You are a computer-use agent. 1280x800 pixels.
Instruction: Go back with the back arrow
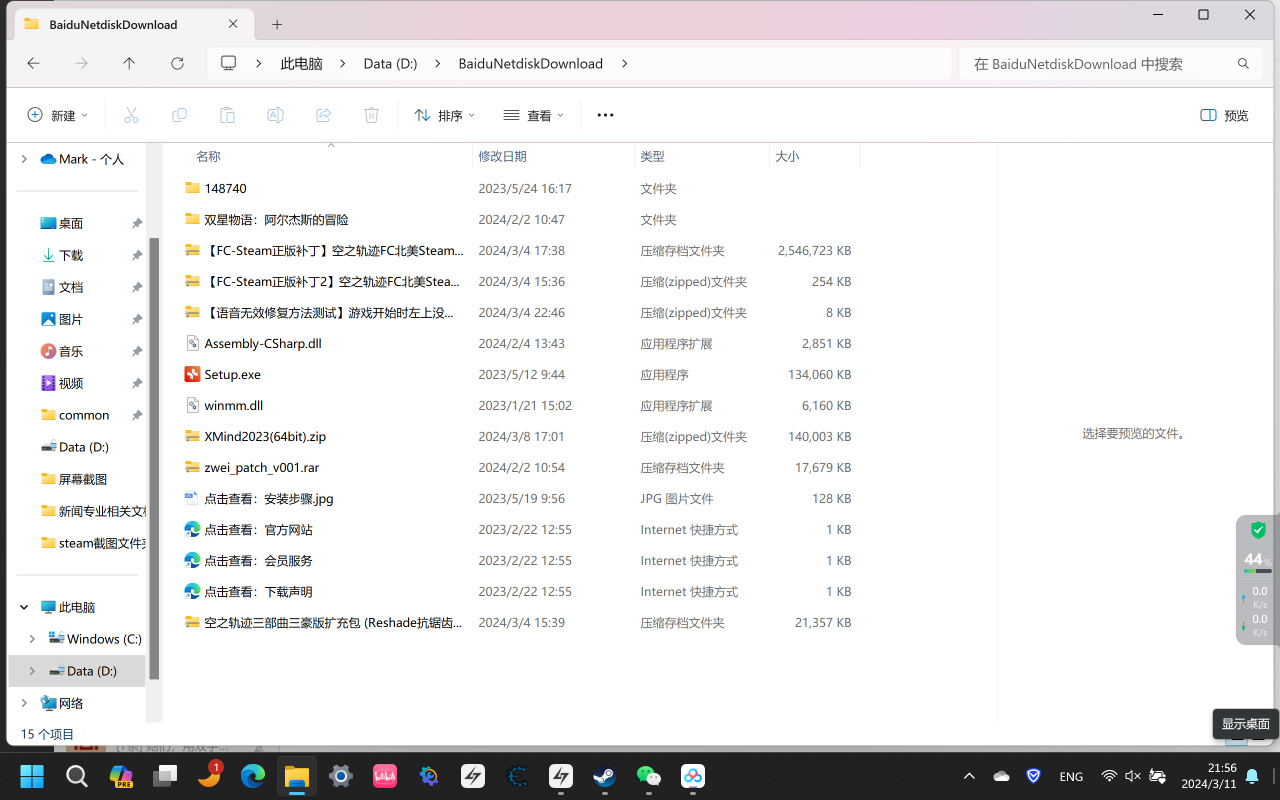[33, 63]
